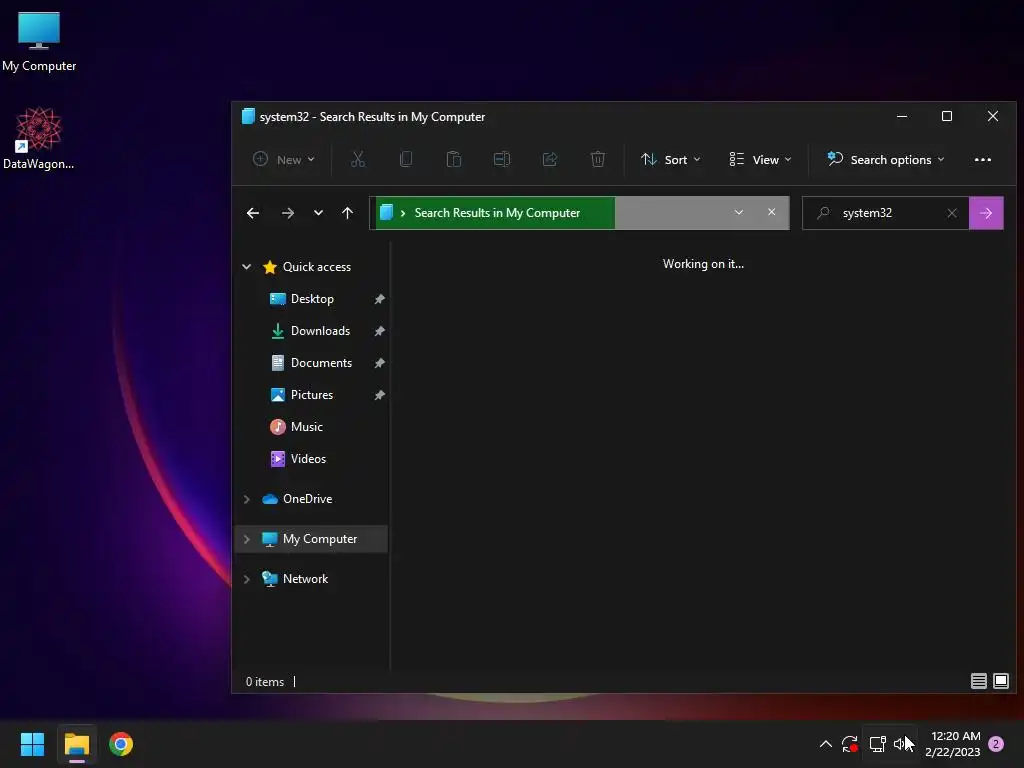
Task: Click the Cut scissors icon
Action: pos(358,159)
